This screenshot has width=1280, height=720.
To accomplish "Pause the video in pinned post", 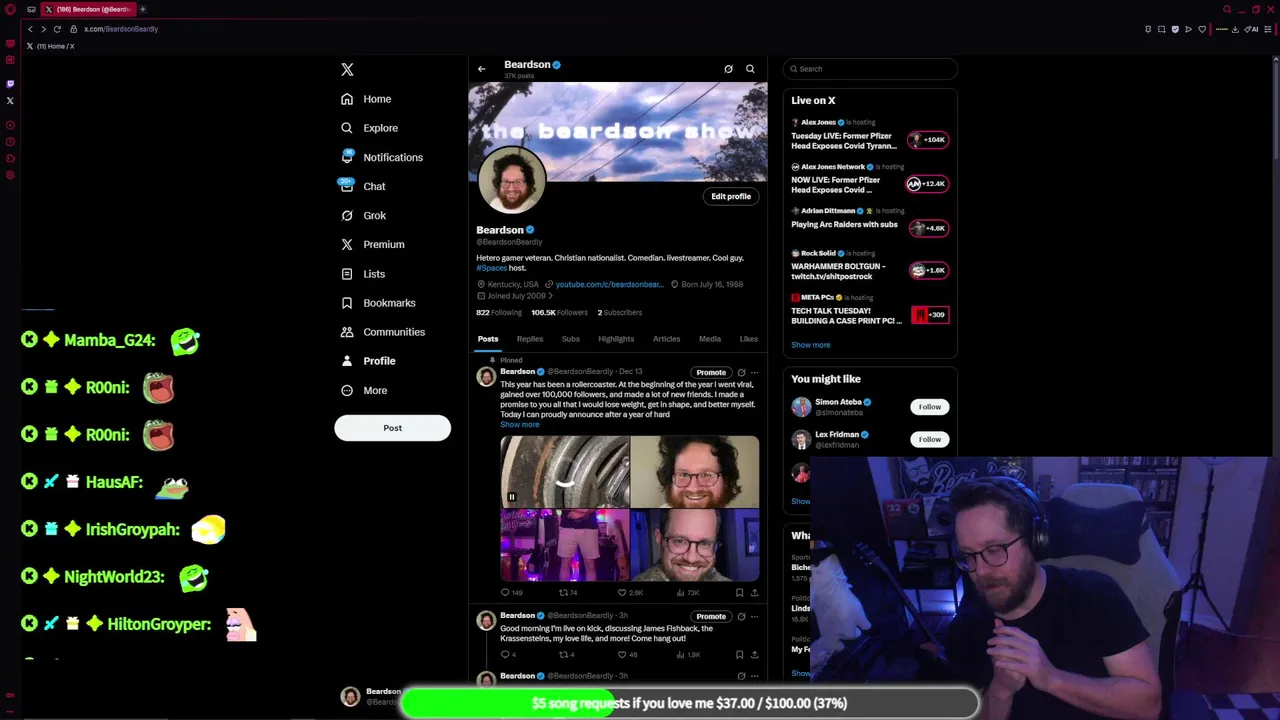I will pyautogui.click(x=511, y=497).
